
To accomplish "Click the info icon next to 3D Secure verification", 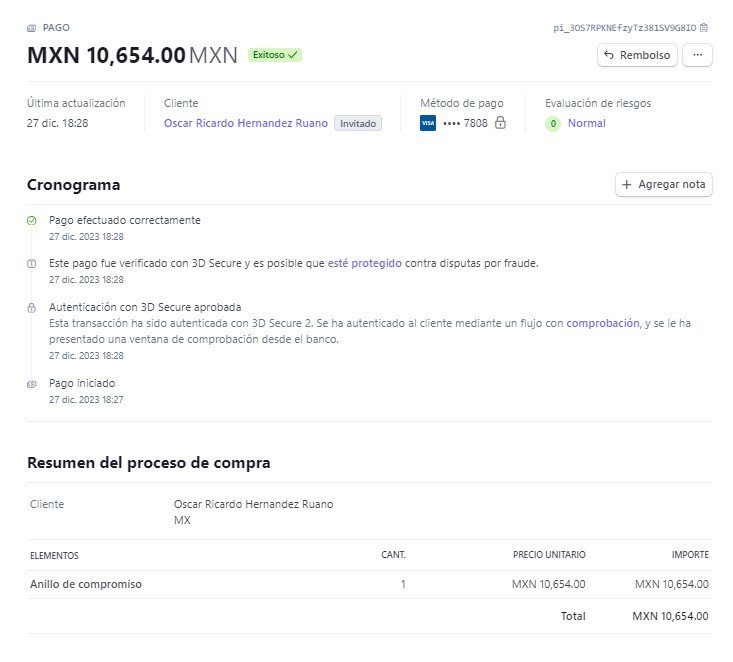I will click(31, 264).
